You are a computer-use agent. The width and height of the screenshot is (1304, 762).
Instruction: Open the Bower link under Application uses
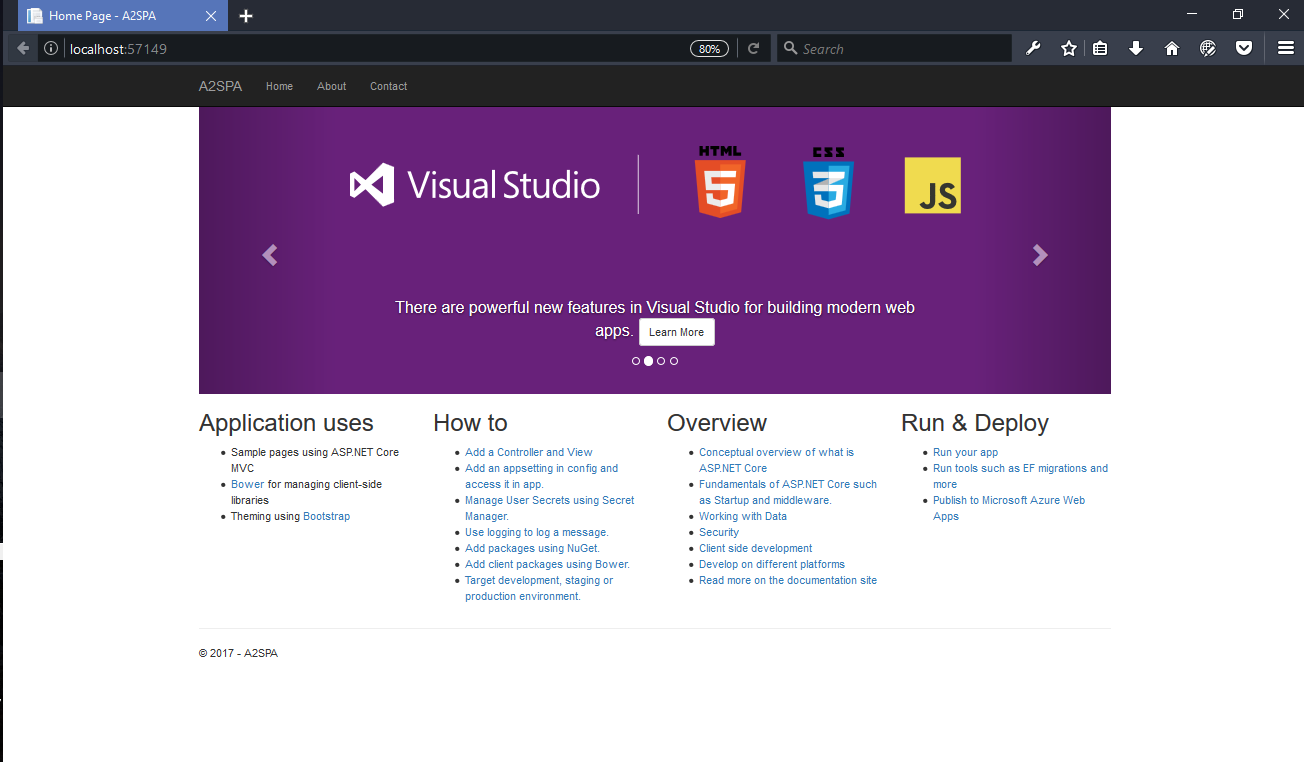click(x=248, y=484)
